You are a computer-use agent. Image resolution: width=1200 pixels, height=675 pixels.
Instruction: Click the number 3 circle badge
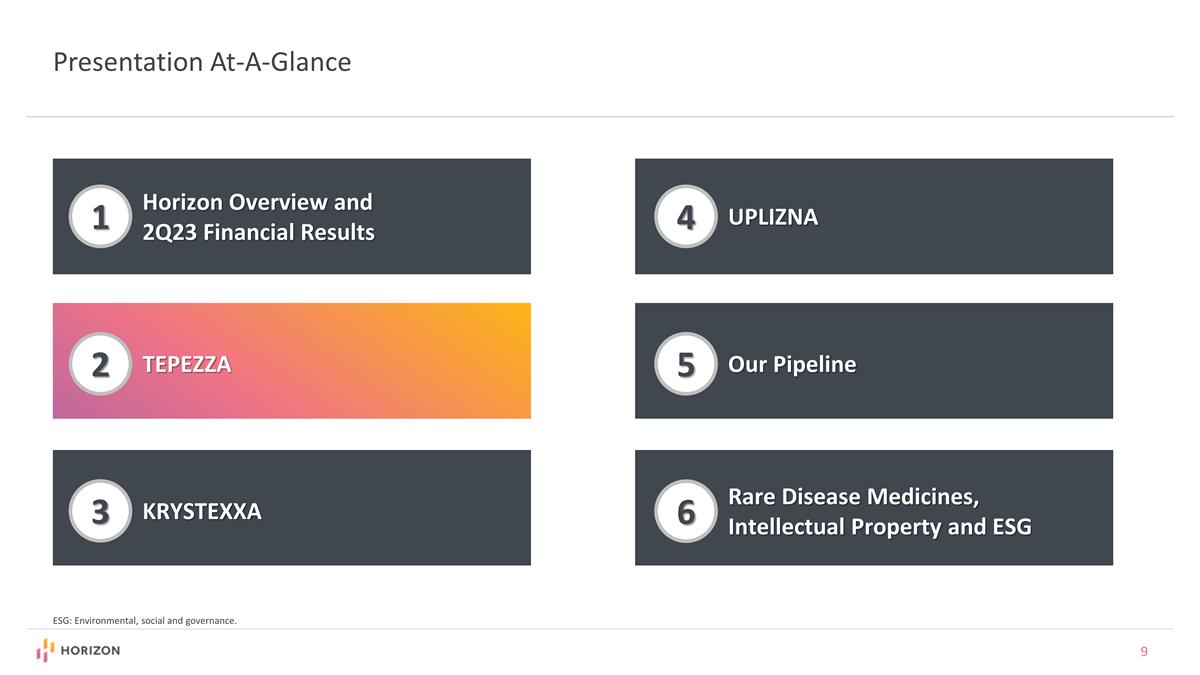tap(100, 511)
